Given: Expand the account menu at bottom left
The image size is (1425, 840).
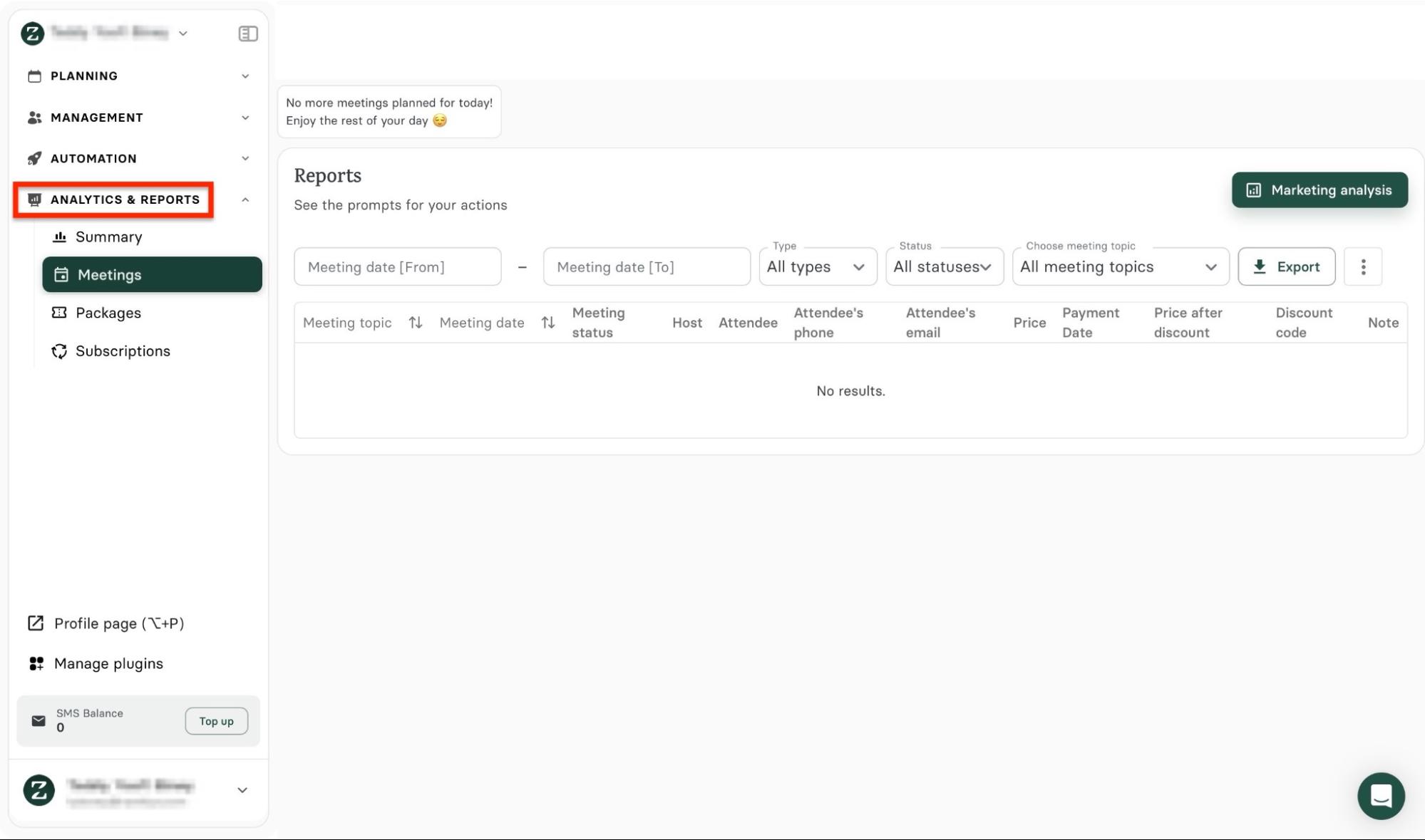Looking at the screenshot, I should click(242, 789).
